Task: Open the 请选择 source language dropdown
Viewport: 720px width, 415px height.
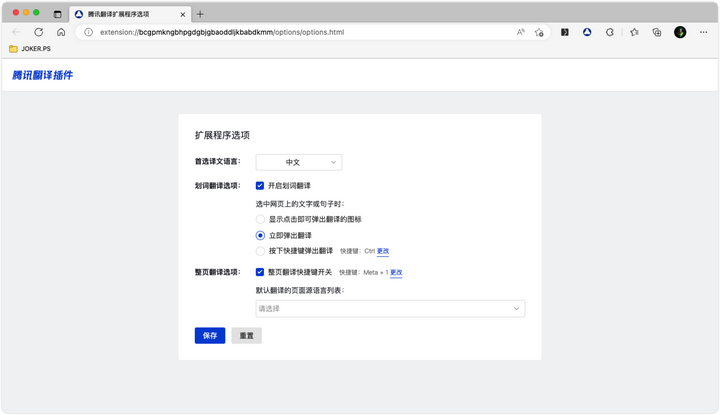Action: pyautogui.click(x=390, y=308)
